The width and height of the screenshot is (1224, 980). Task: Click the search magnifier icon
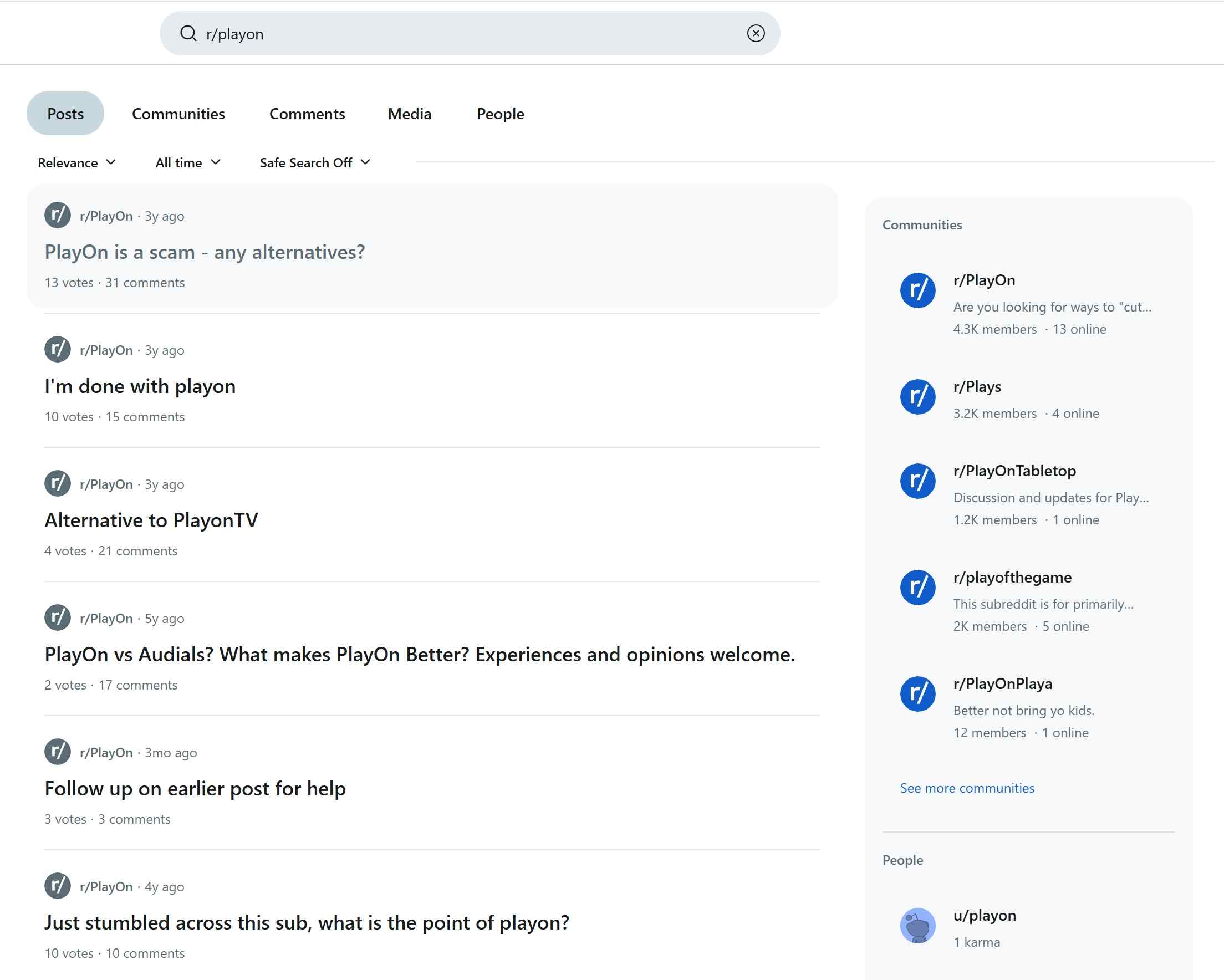coord(188,33)
